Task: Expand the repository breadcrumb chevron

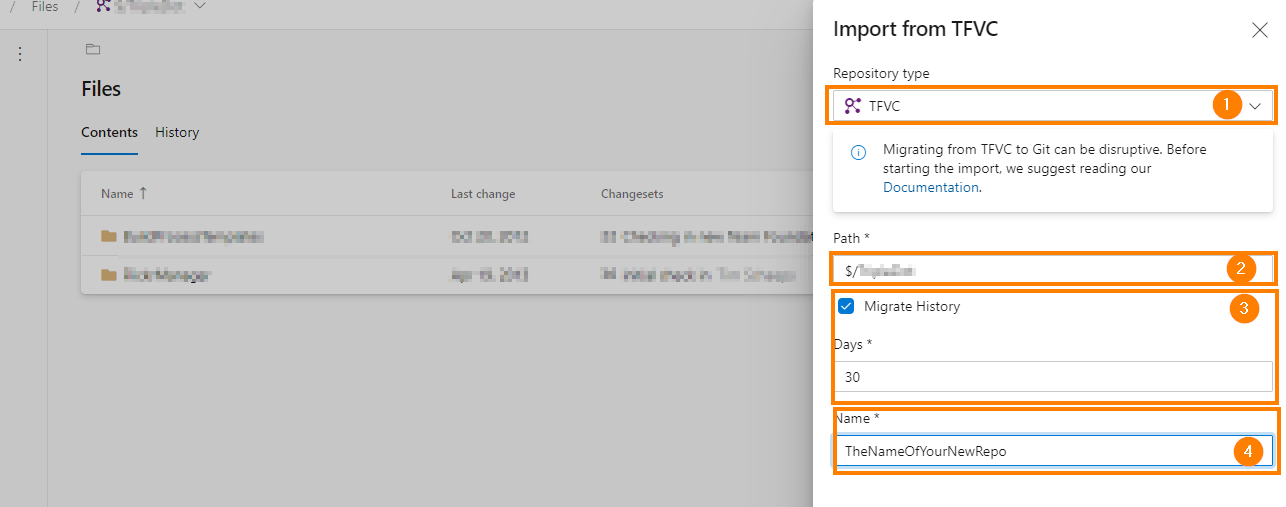Action: click(199, 6)
